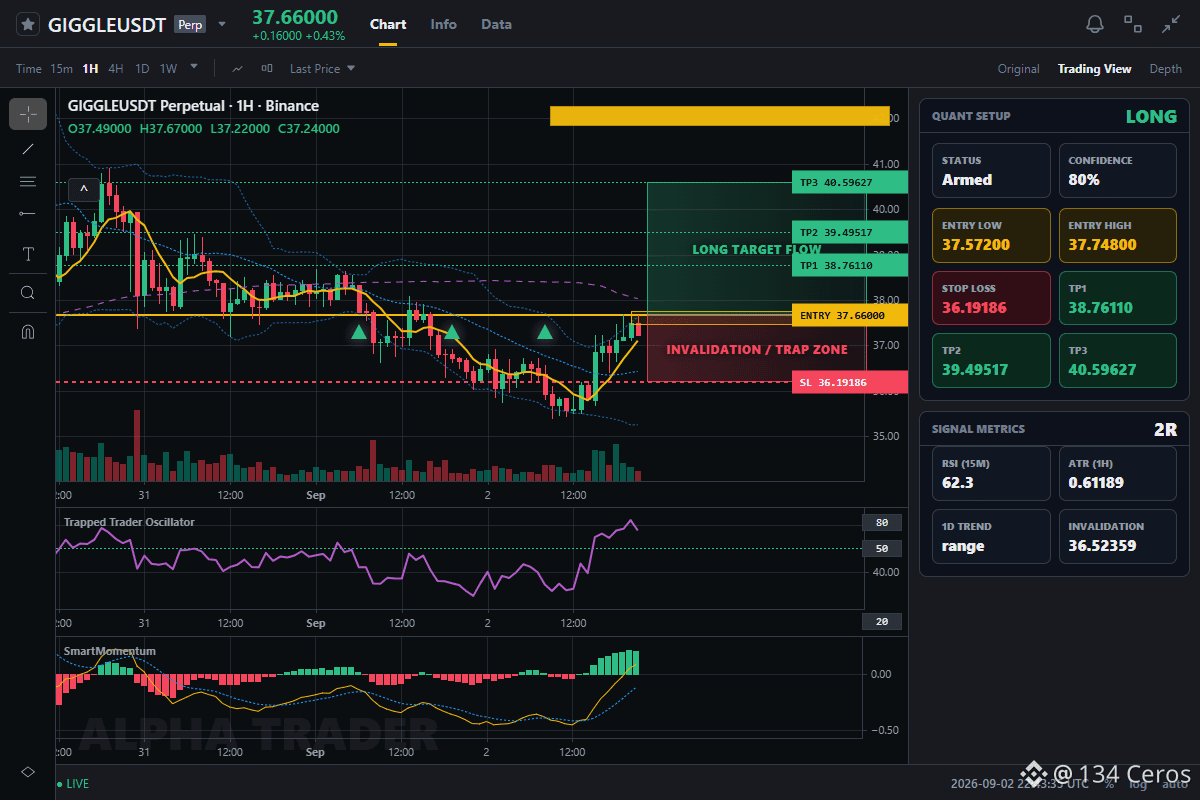Expand the symbol selector arrow beside Perp

click(222, 24)
